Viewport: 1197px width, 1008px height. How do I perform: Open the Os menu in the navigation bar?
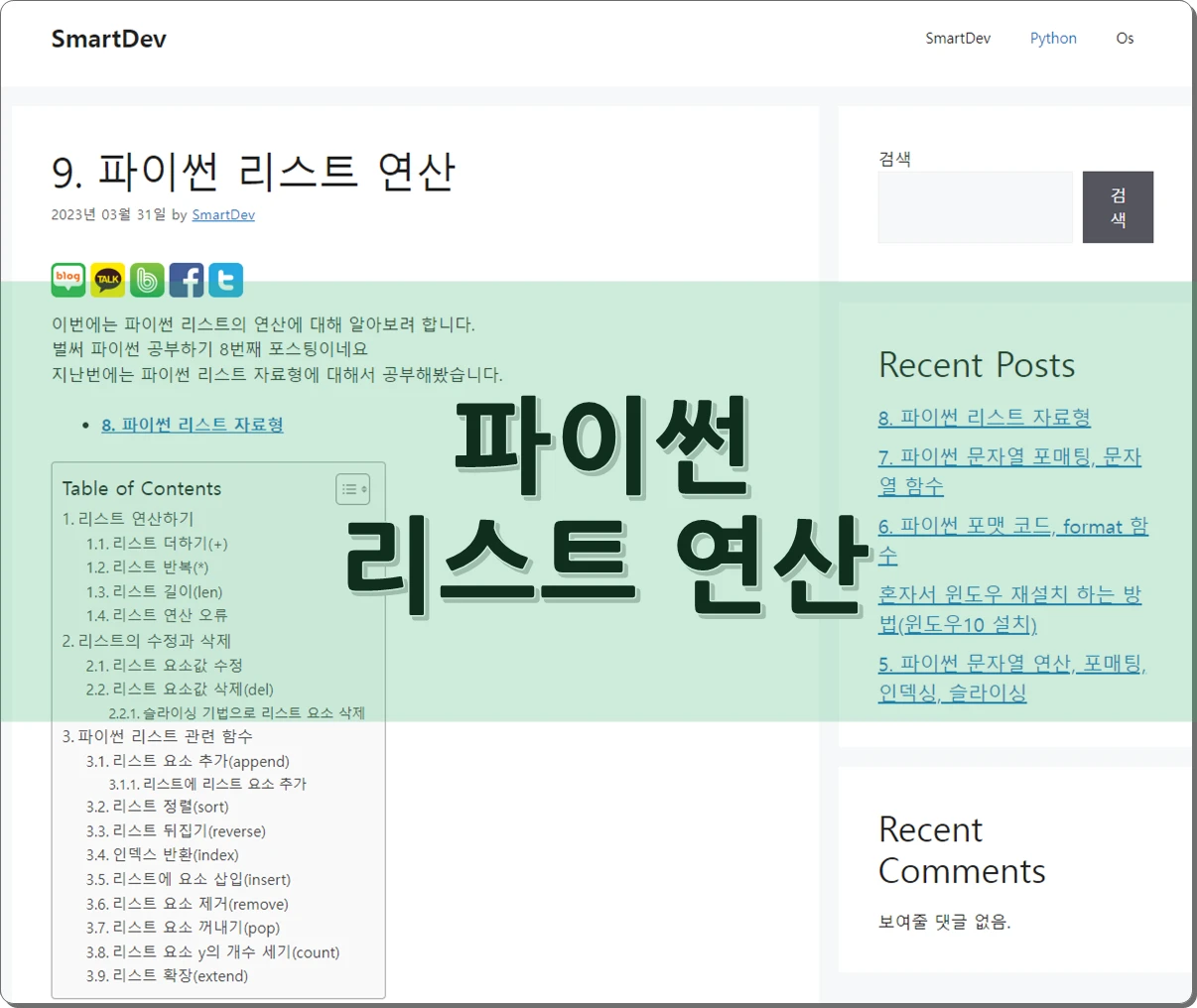[1125, 38]
